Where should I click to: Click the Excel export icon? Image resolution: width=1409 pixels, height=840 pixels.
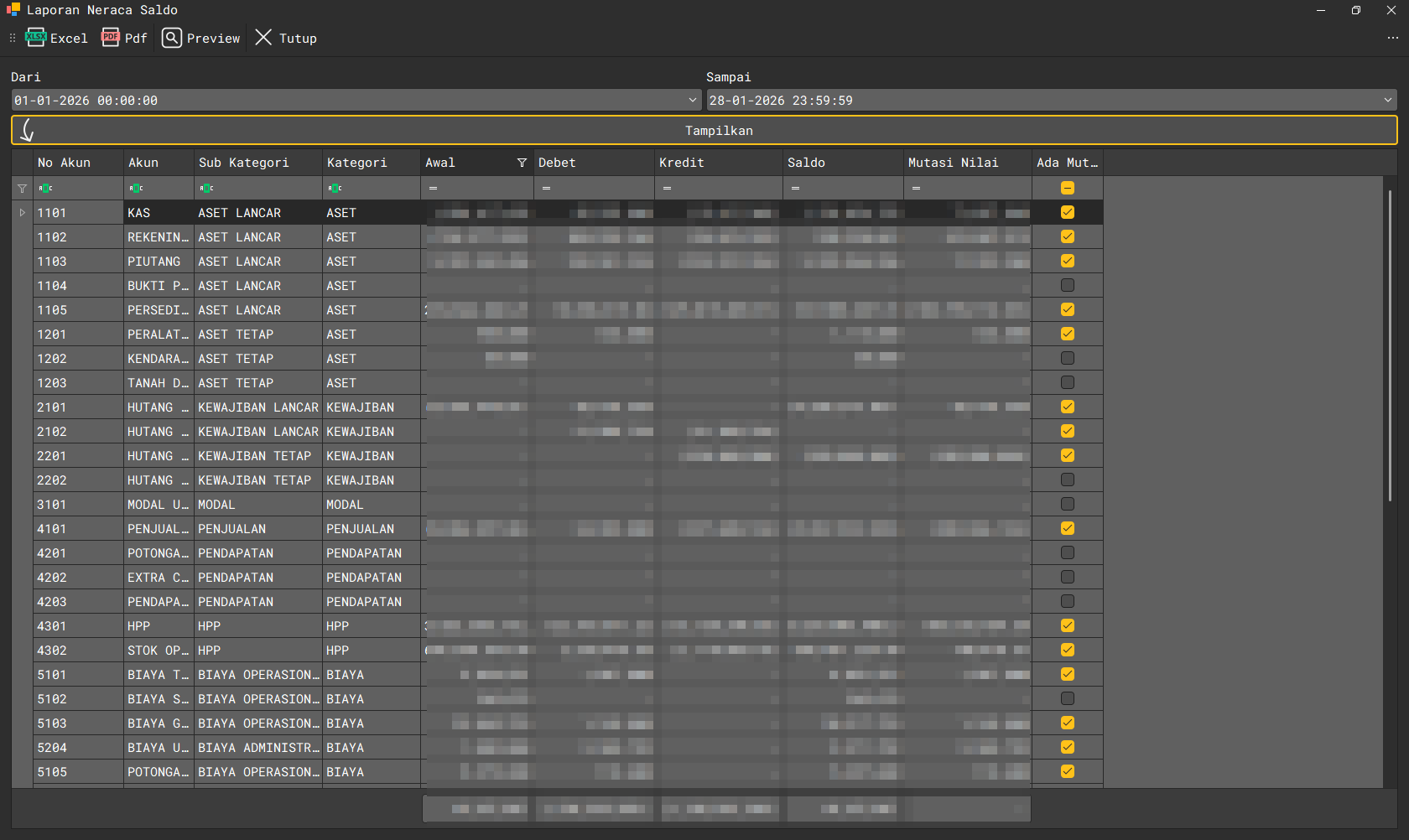(x=36, y=38)
